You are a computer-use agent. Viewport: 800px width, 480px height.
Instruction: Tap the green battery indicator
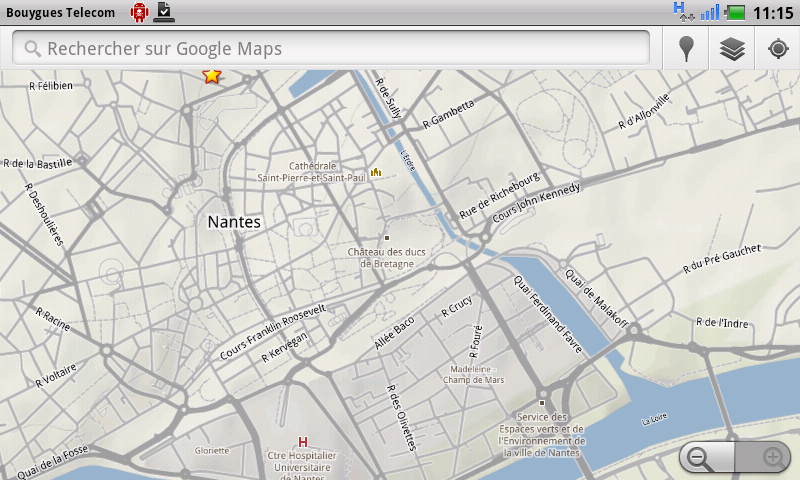(x=735, y=12)
